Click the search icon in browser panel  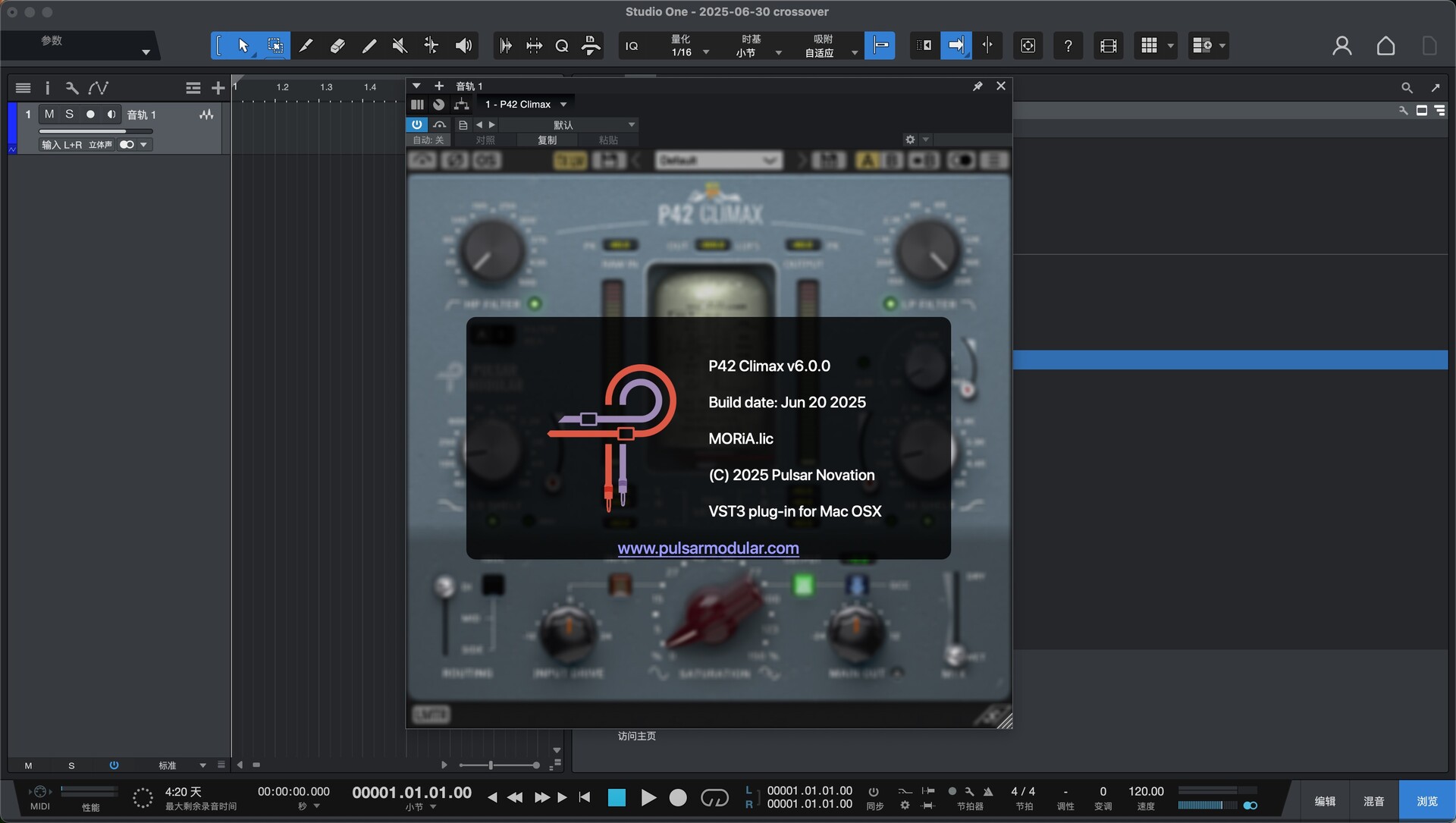pos(1407,88)
